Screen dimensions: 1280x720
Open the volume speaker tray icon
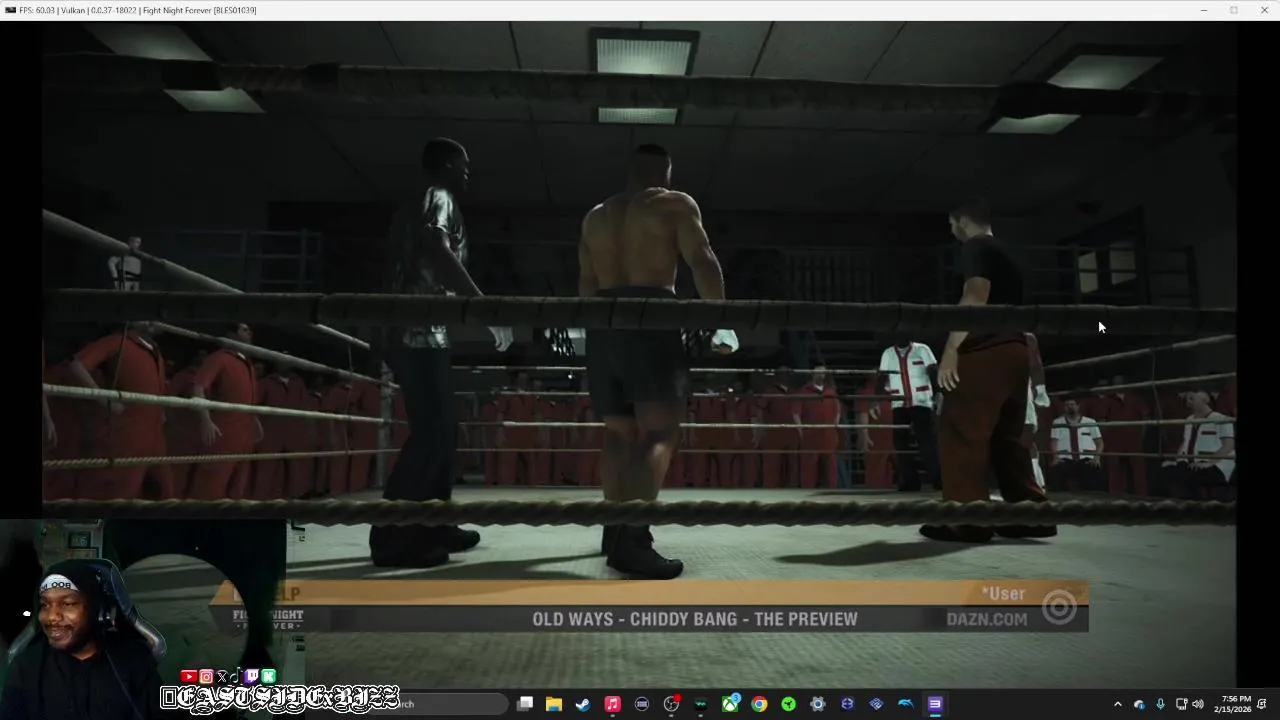pos(1198,704)
